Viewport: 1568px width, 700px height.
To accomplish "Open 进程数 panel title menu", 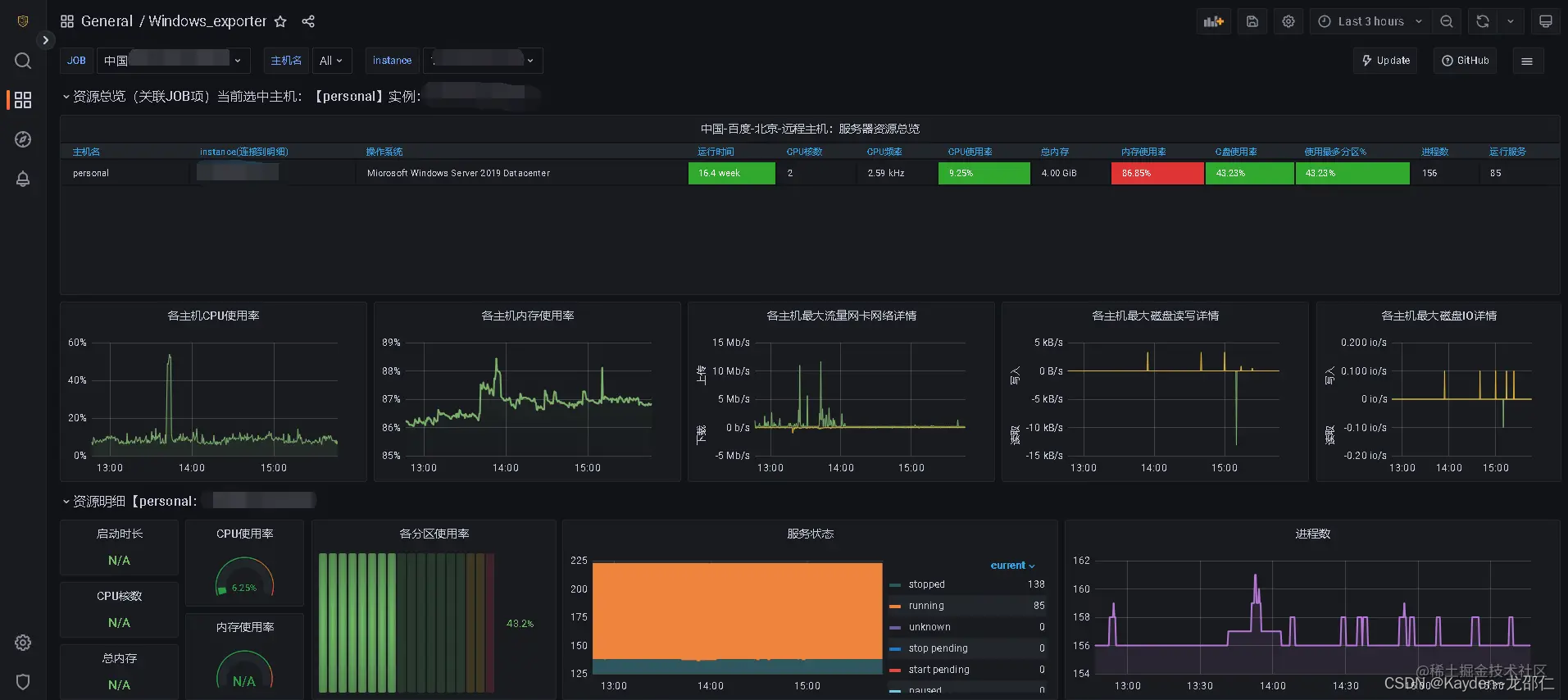I will 1312,534.
